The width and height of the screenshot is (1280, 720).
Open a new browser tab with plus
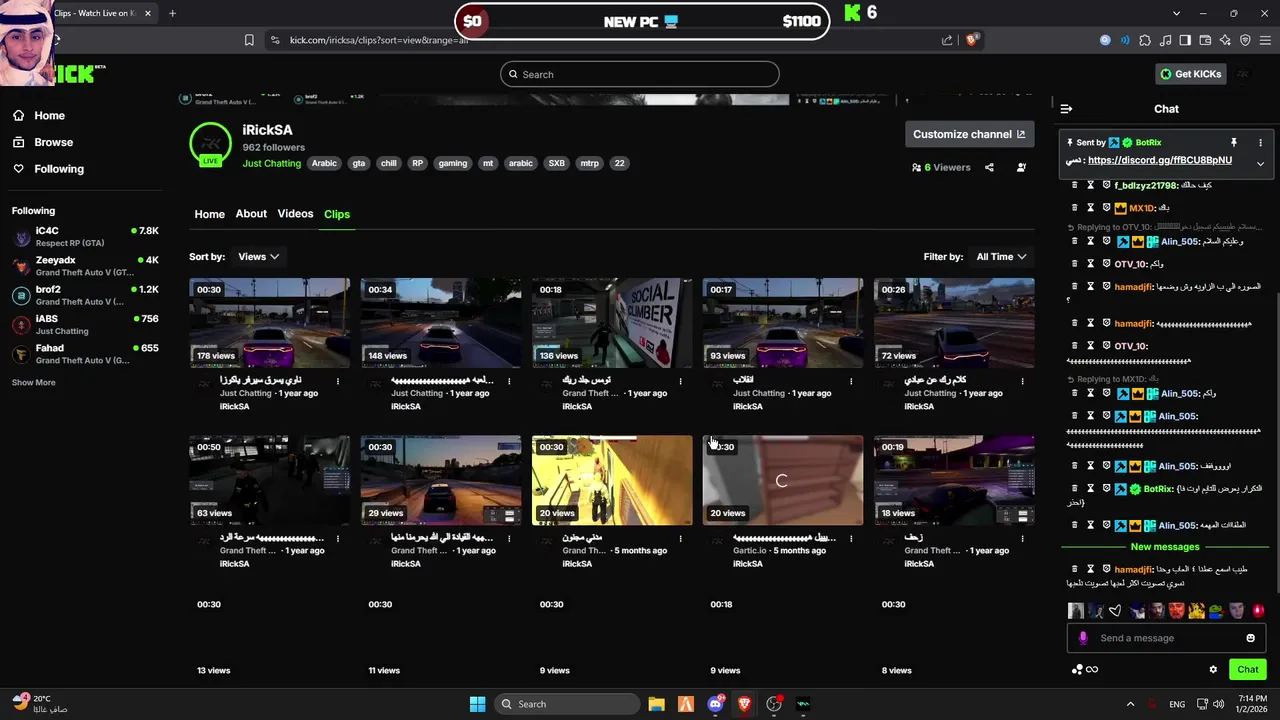point(172,13)
